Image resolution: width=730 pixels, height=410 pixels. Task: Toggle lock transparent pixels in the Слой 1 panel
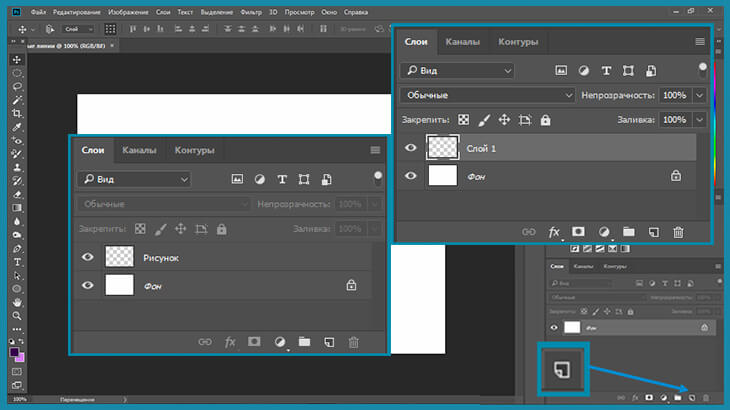click(463, 120)
